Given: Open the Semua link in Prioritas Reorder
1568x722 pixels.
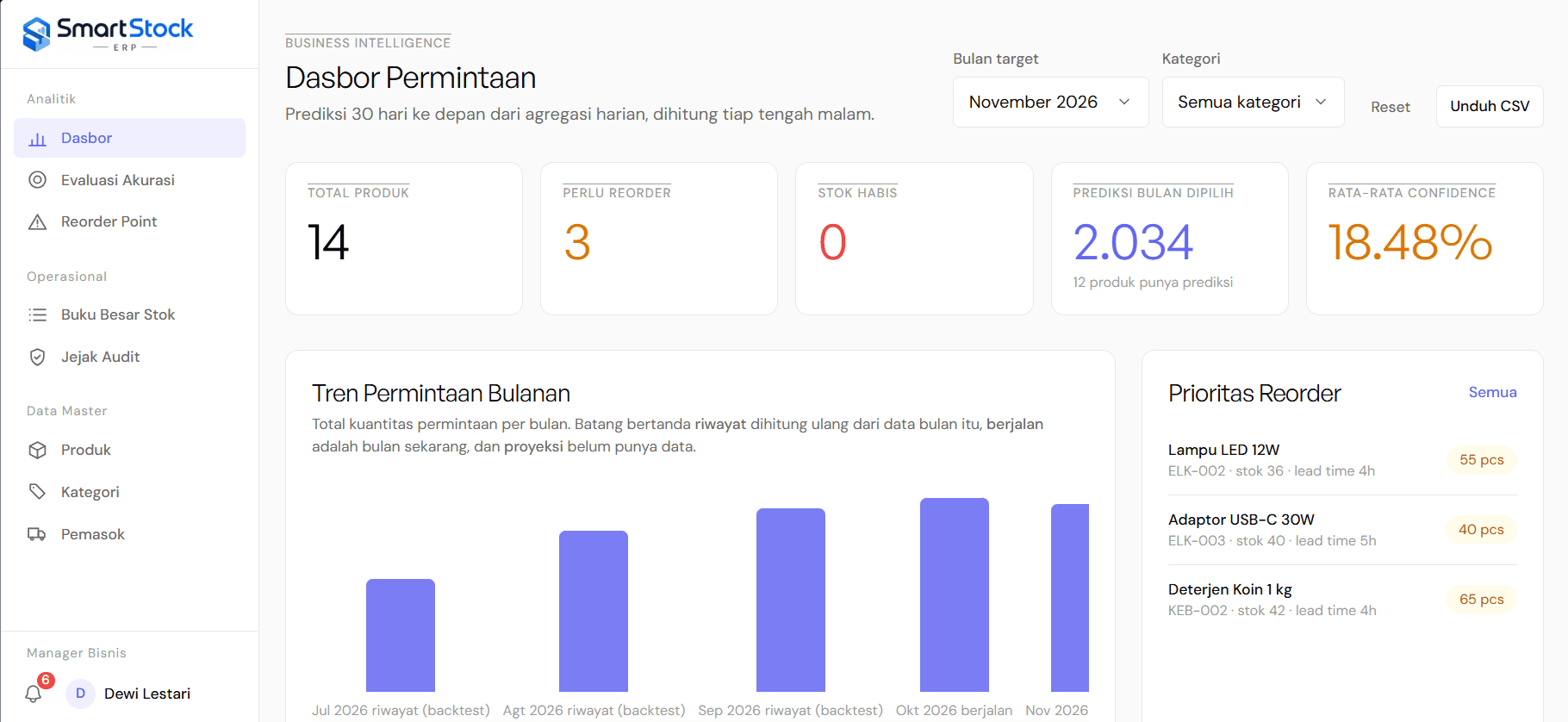Looking at the screenshot, I should pos(1492,392).
